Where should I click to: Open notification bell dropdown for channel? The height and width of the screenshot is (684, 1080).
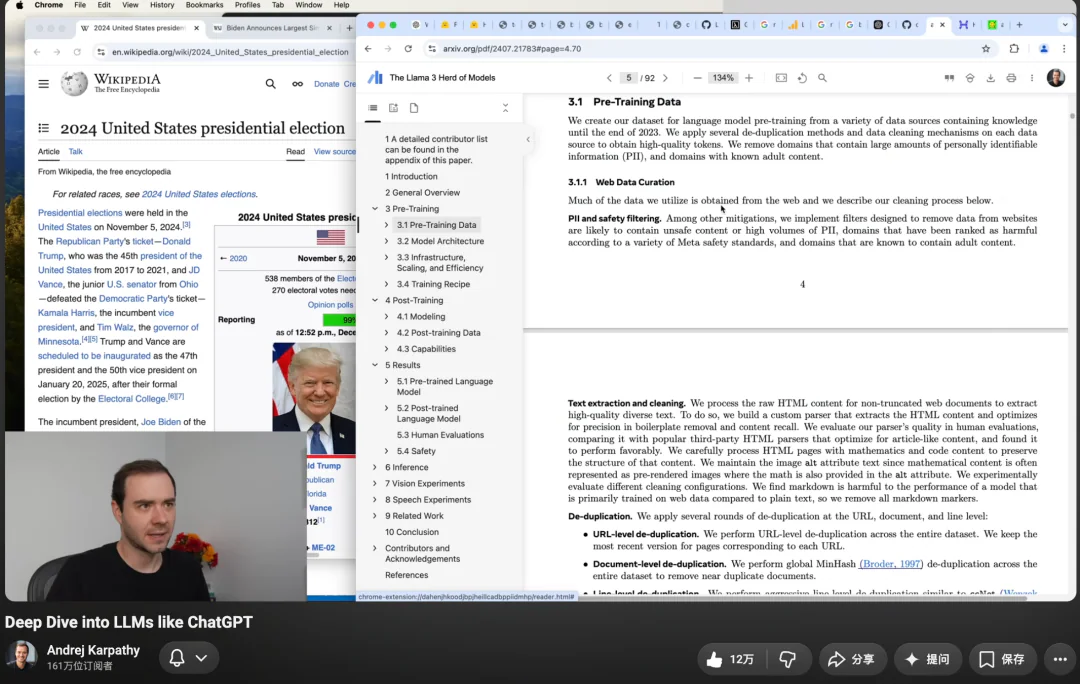click(x=189, y=658)
